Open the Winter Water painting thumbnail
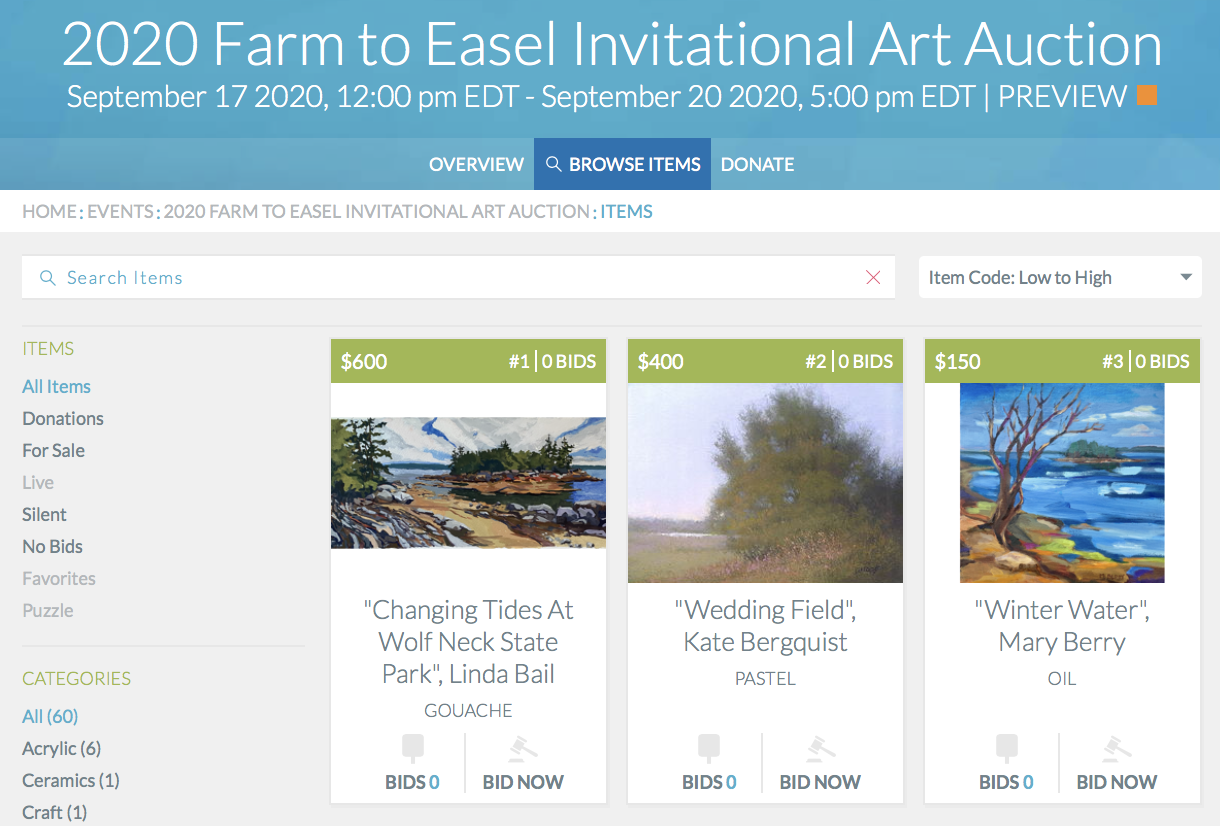The height and width of the screenshot is (826, 1220). point(1062,483)
